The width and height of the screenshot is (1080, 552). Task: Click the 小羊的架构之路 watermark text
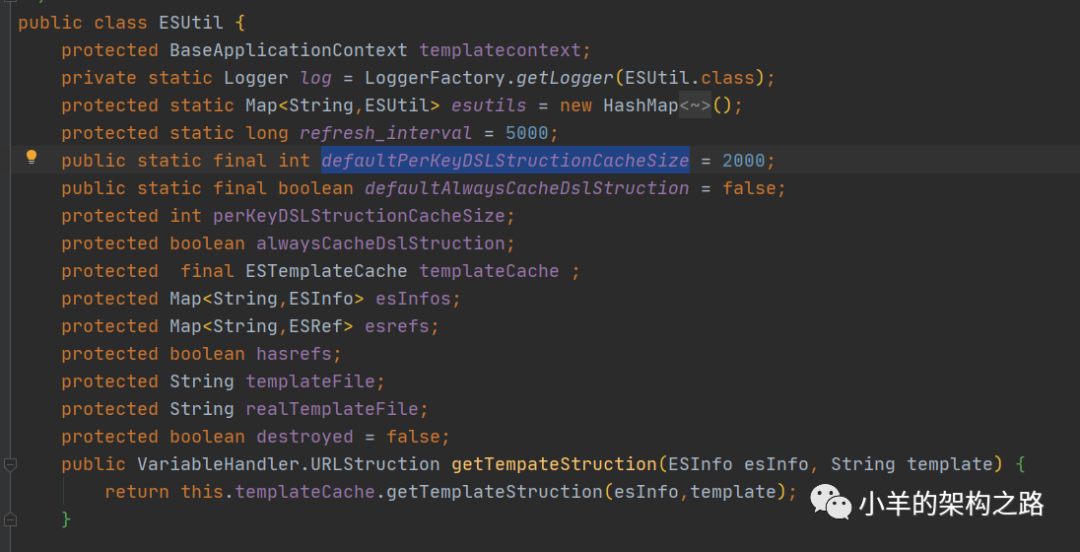pyautogui.click(x=950, y=503)
